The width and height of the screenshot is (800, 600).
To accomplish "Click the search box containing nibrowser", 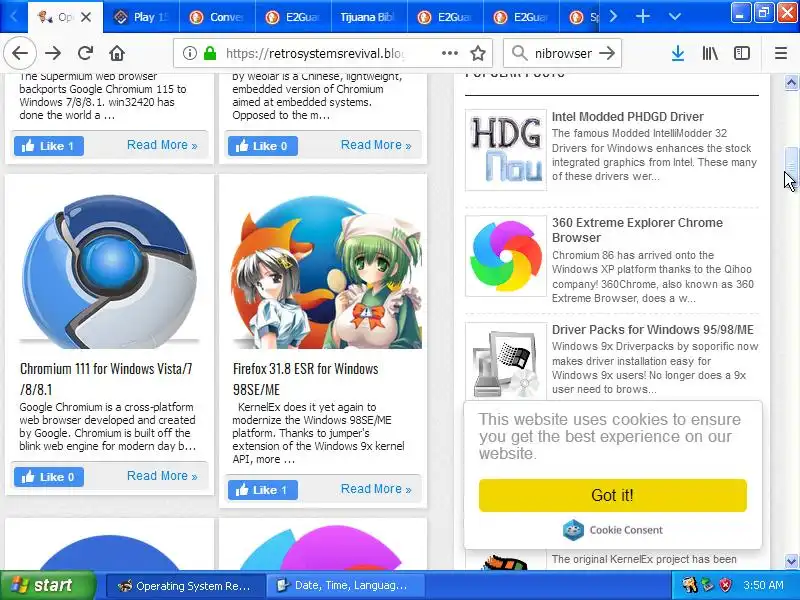I will pos(563,53).
